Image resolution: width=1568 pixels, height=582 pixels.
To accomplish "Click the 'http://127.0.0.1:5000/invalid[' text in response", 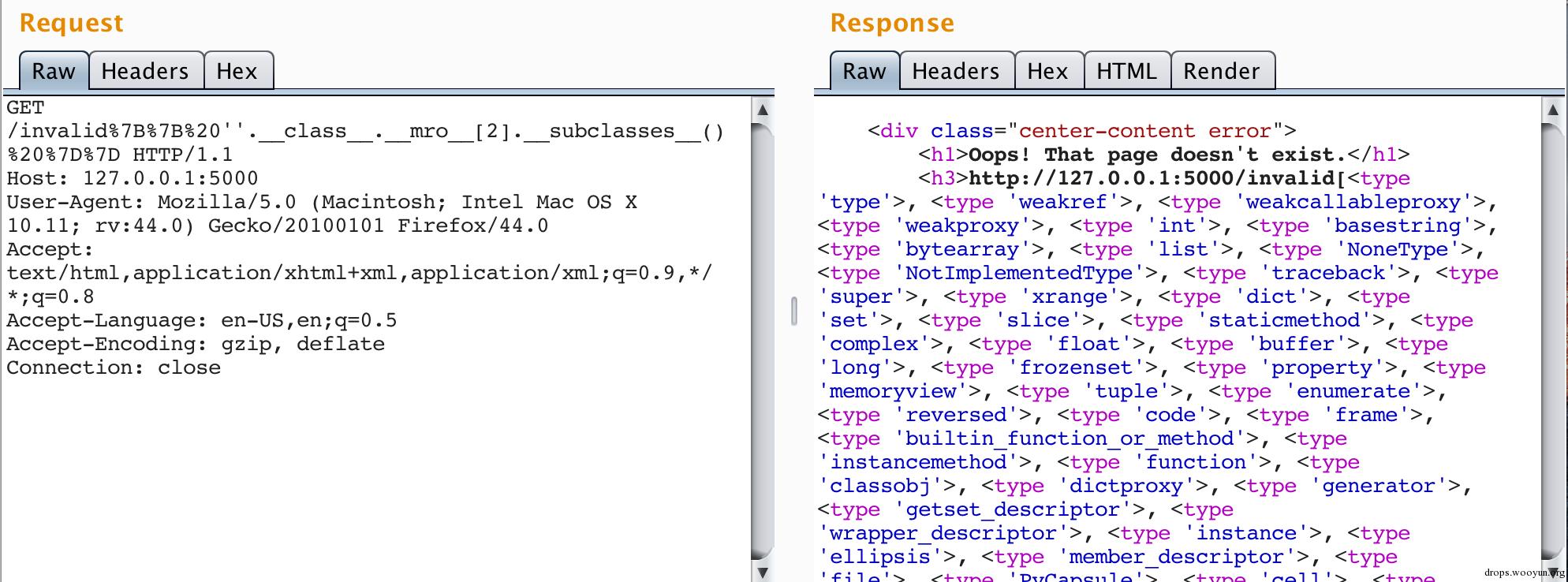I will [x=1157, y=178].
